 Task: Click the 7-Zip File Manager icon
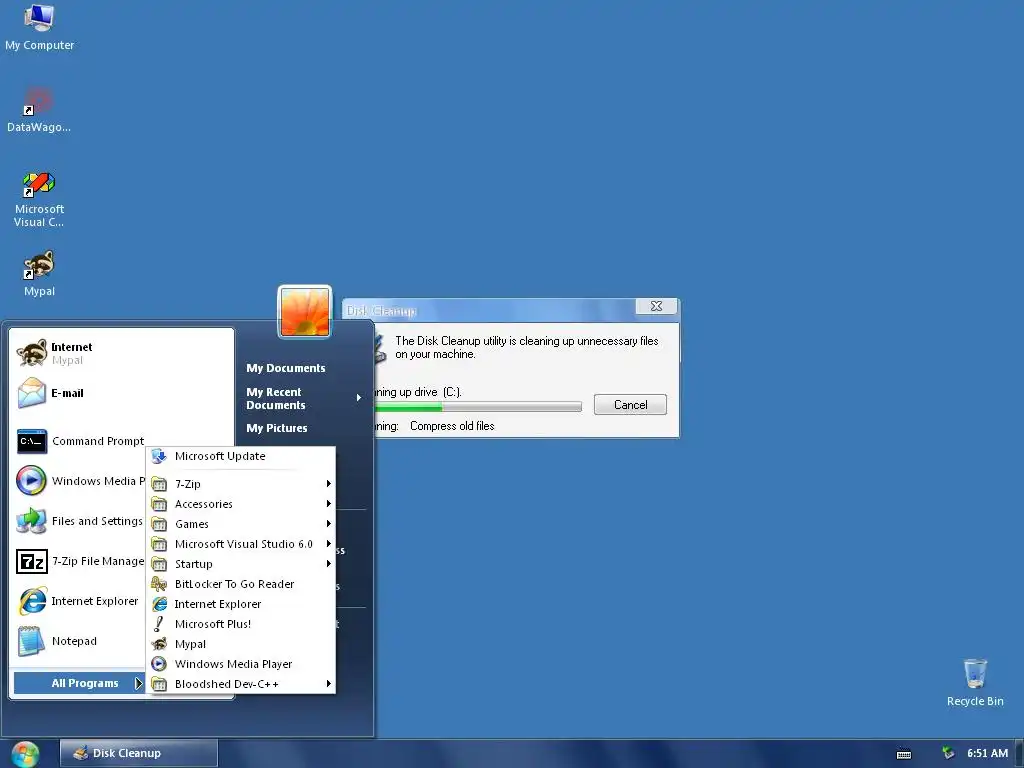[x=31, y=561]
